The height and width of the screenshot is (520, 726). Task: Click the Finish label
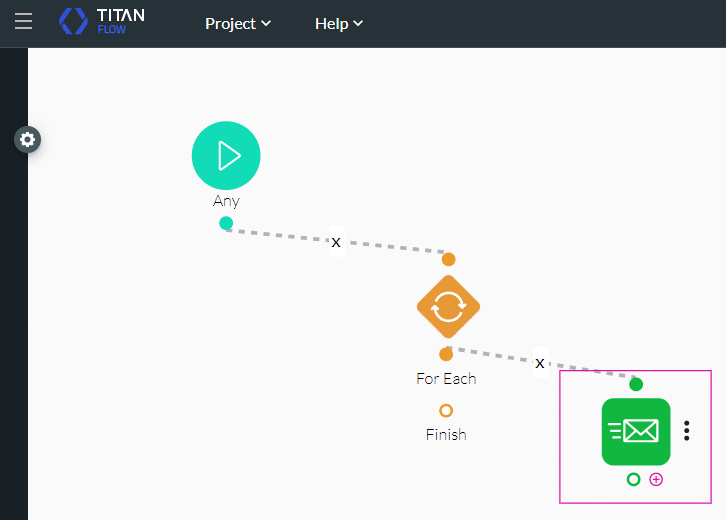tap(446, 434)
